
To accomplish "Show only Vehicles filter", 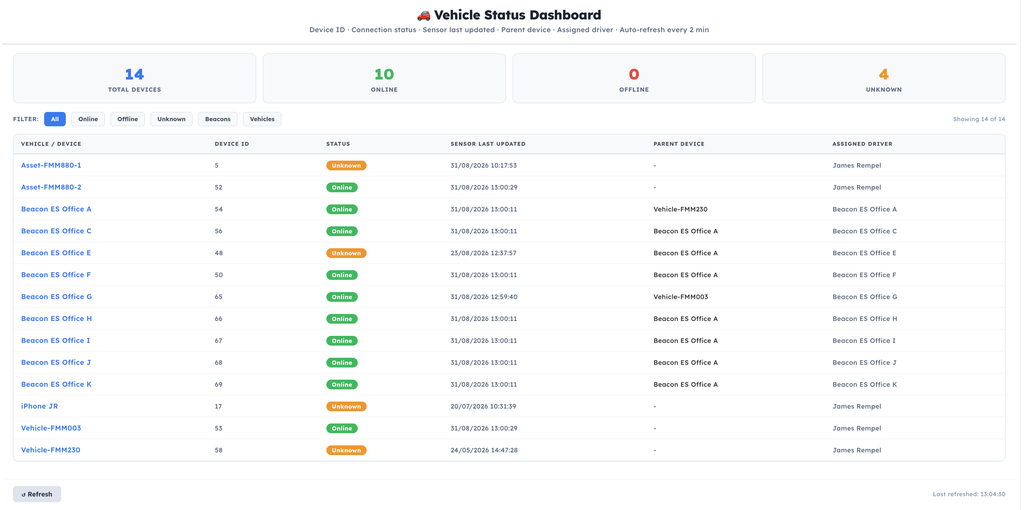I will [x=262, y=119].
